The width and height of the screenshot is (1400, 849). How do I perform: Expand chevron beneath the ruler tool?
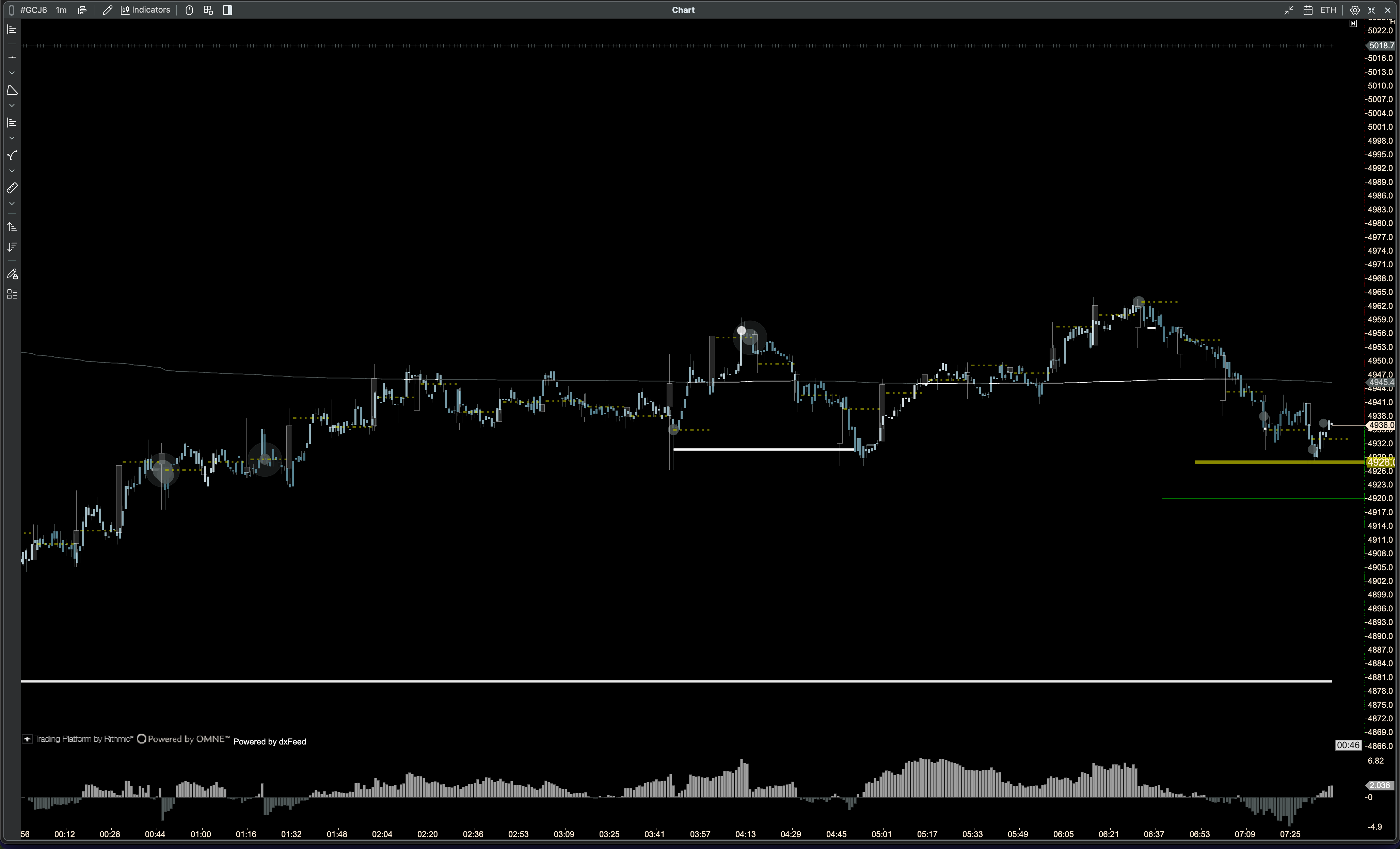[12, 204]
